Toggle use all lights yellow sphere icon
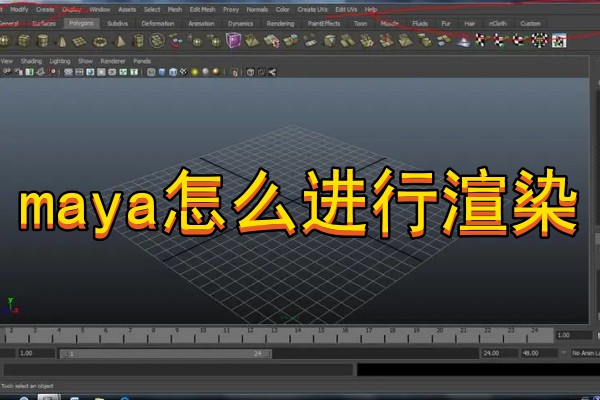This screenshot has height=400, width=600. pos(195,72)
